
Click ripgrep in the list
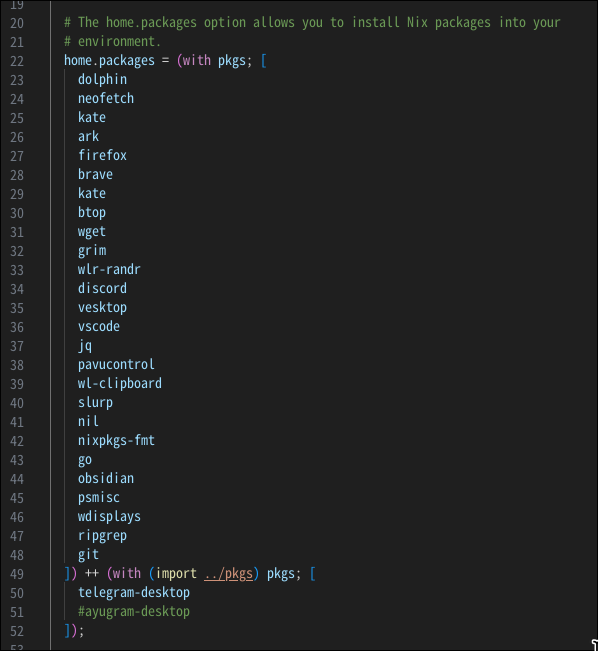pos(102,536)
